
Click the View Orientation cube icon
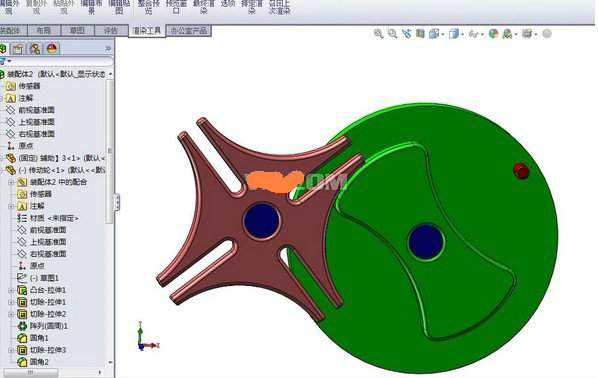[x=434, y=34]
